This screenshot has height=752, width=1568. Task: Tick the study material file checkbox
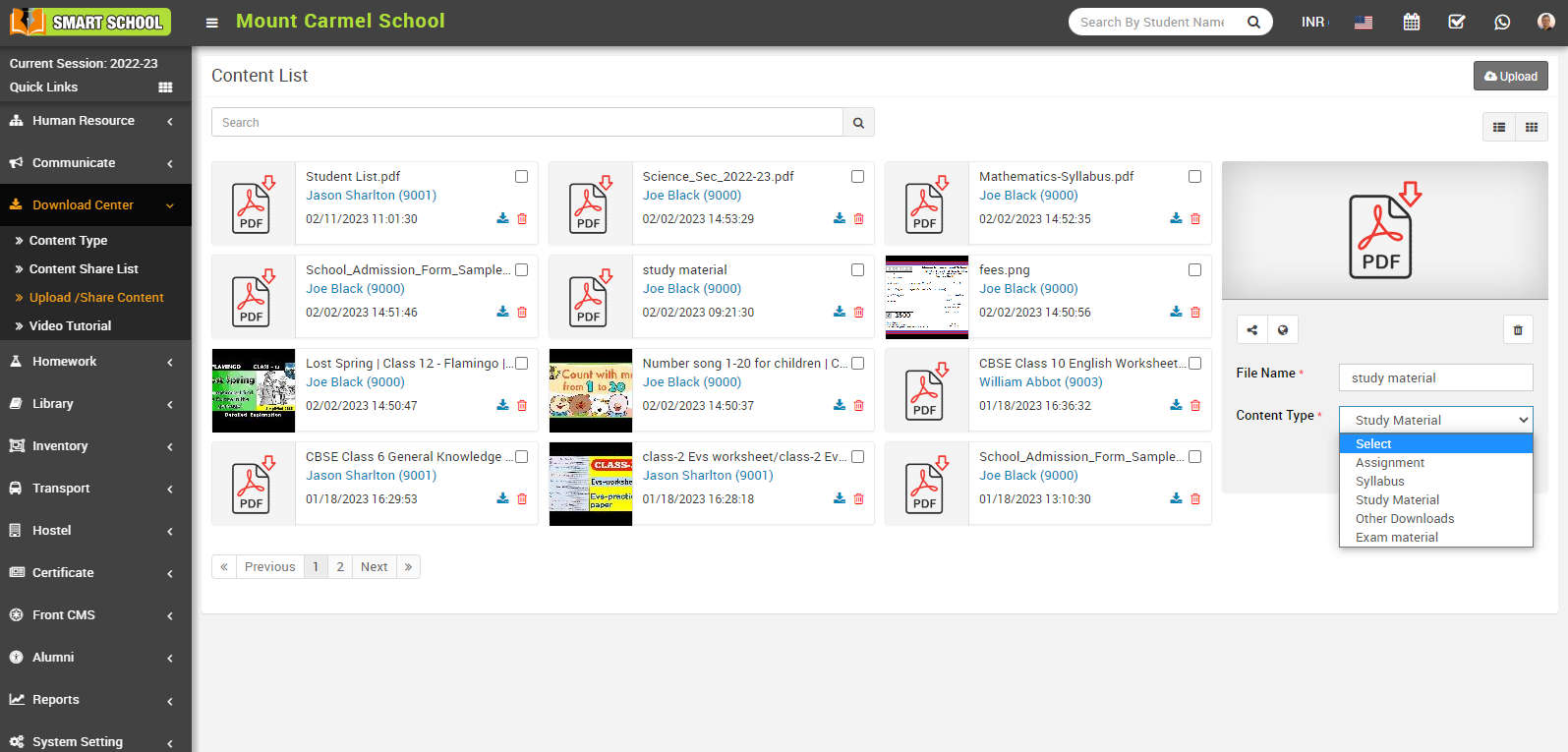pyautogui.click(x=857, y=270)
